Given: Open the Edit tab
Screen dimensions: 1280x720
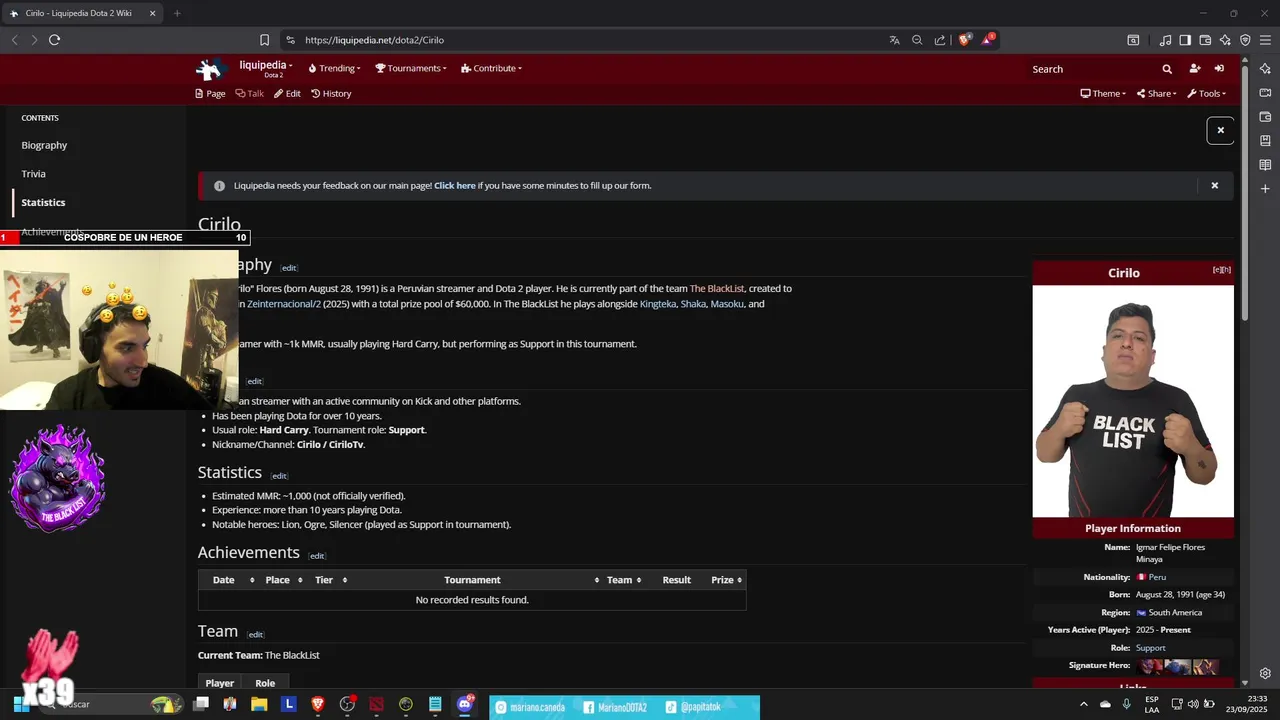Looking at the screenshot, I should click(x=287, y=93).
